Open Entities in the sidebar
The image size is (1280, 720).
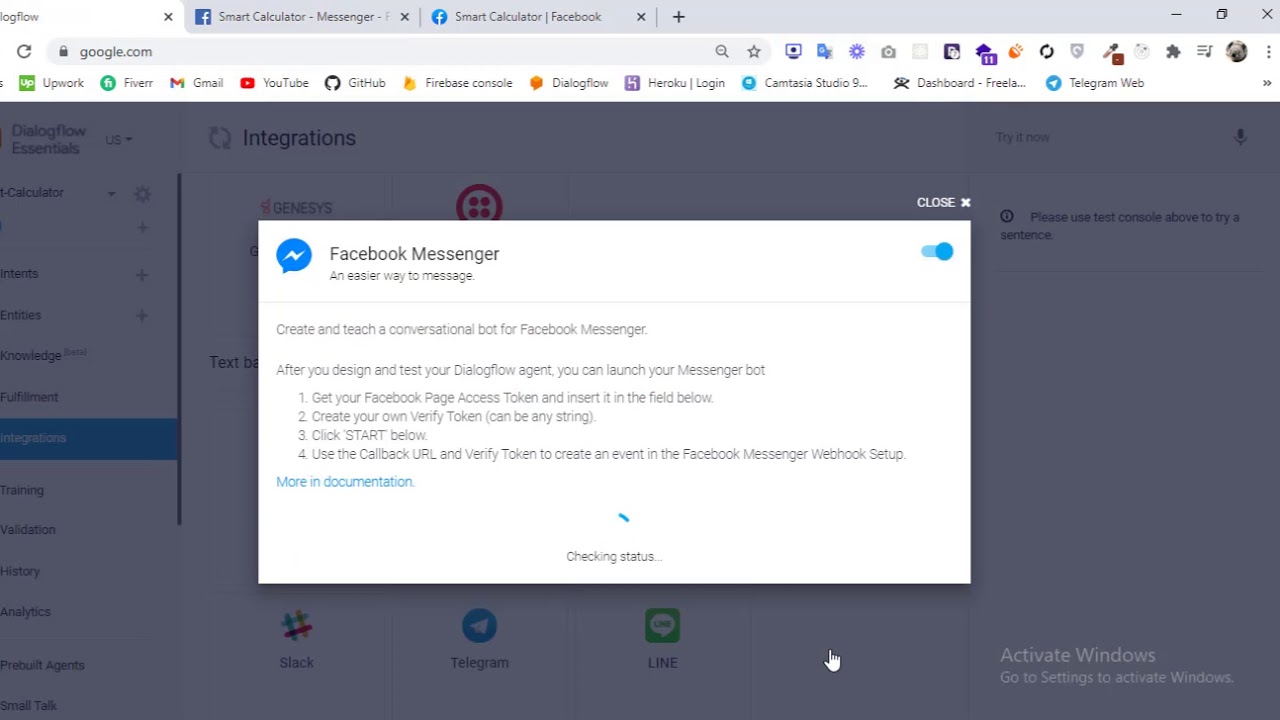[21, 315]
